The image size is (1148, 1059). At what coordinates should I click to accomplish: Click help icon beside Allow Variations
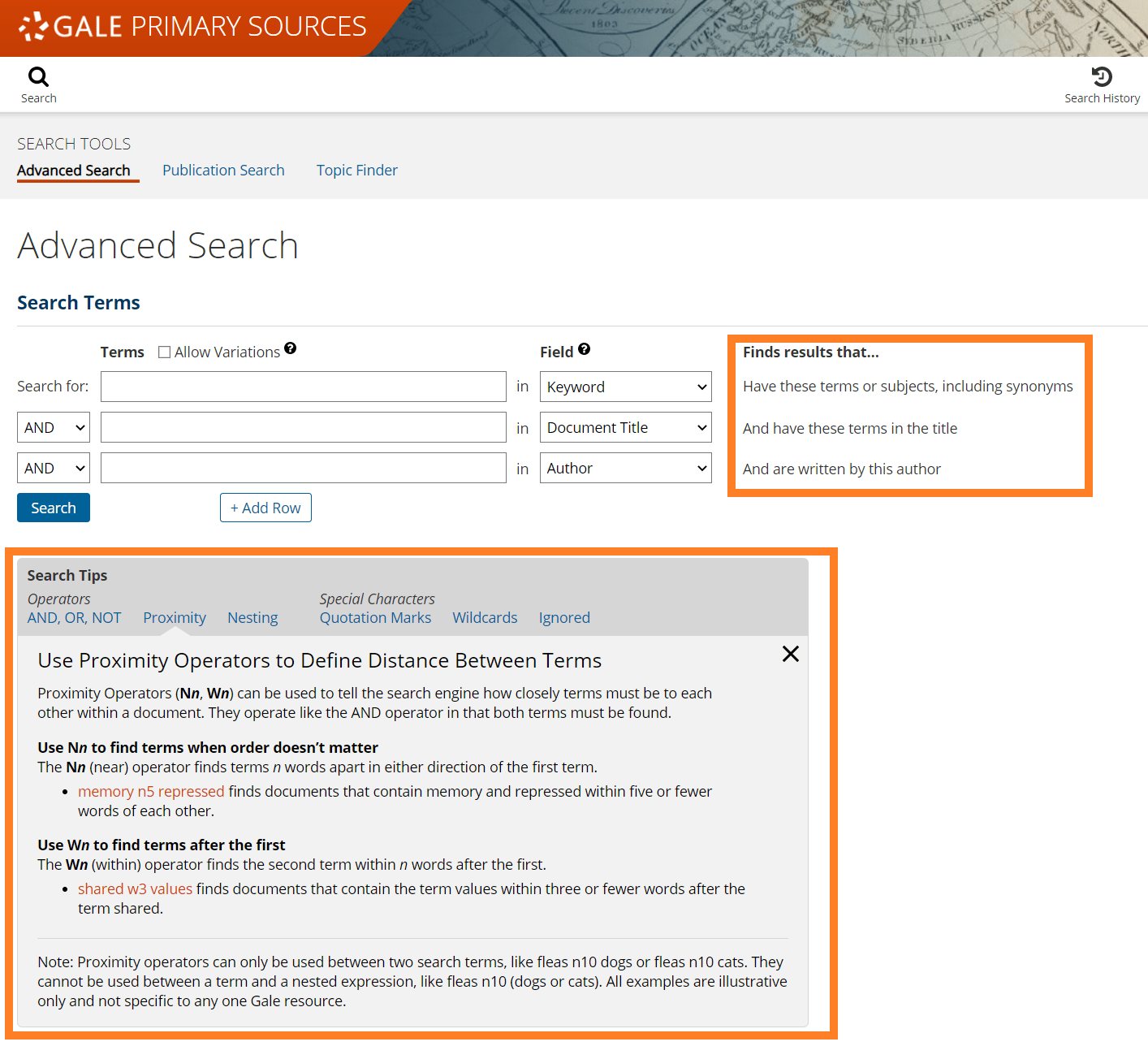tap(291, 348)
